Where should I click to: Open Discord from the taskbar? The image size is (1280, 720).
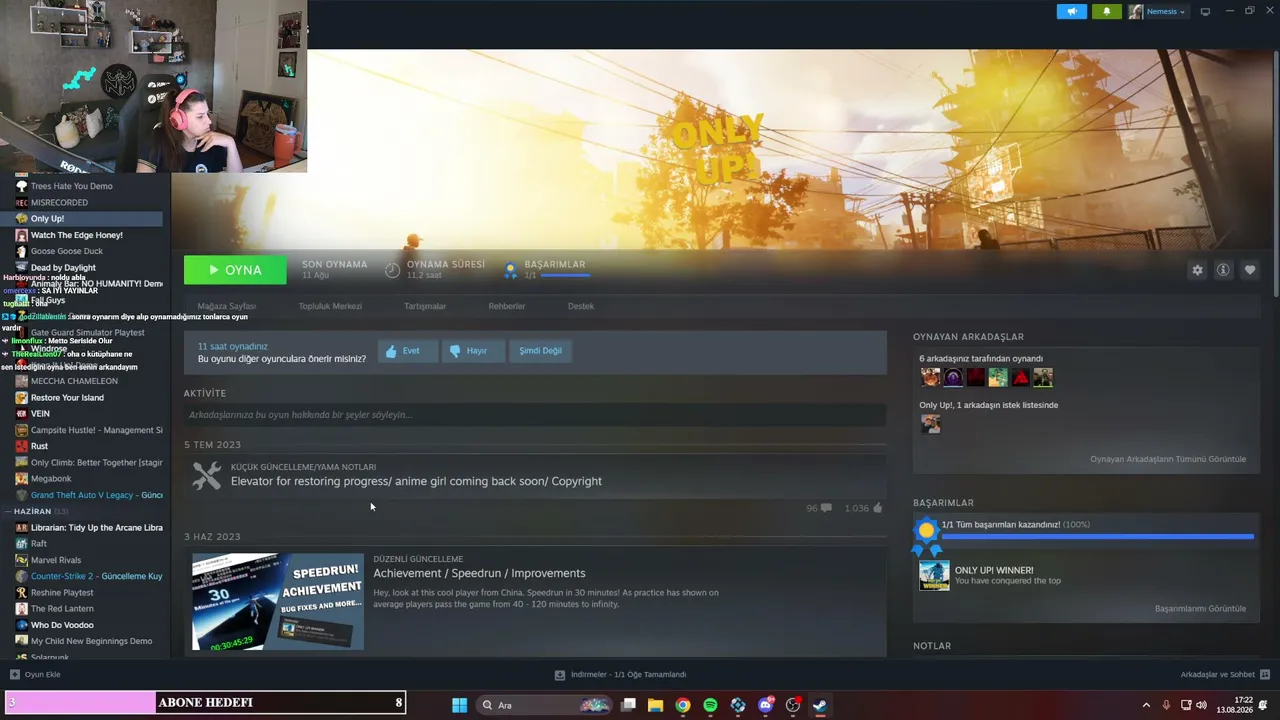click(765, 705)
